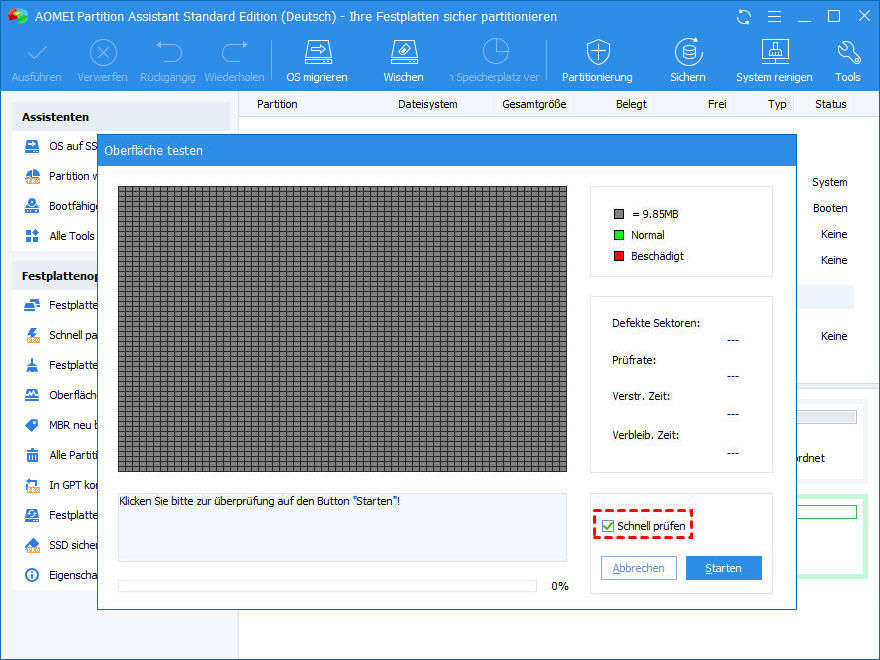The height and width of the screenshot is (660, 880).
Task: Click the Wiederholen redo icon
Action: [x=235, y=52]
